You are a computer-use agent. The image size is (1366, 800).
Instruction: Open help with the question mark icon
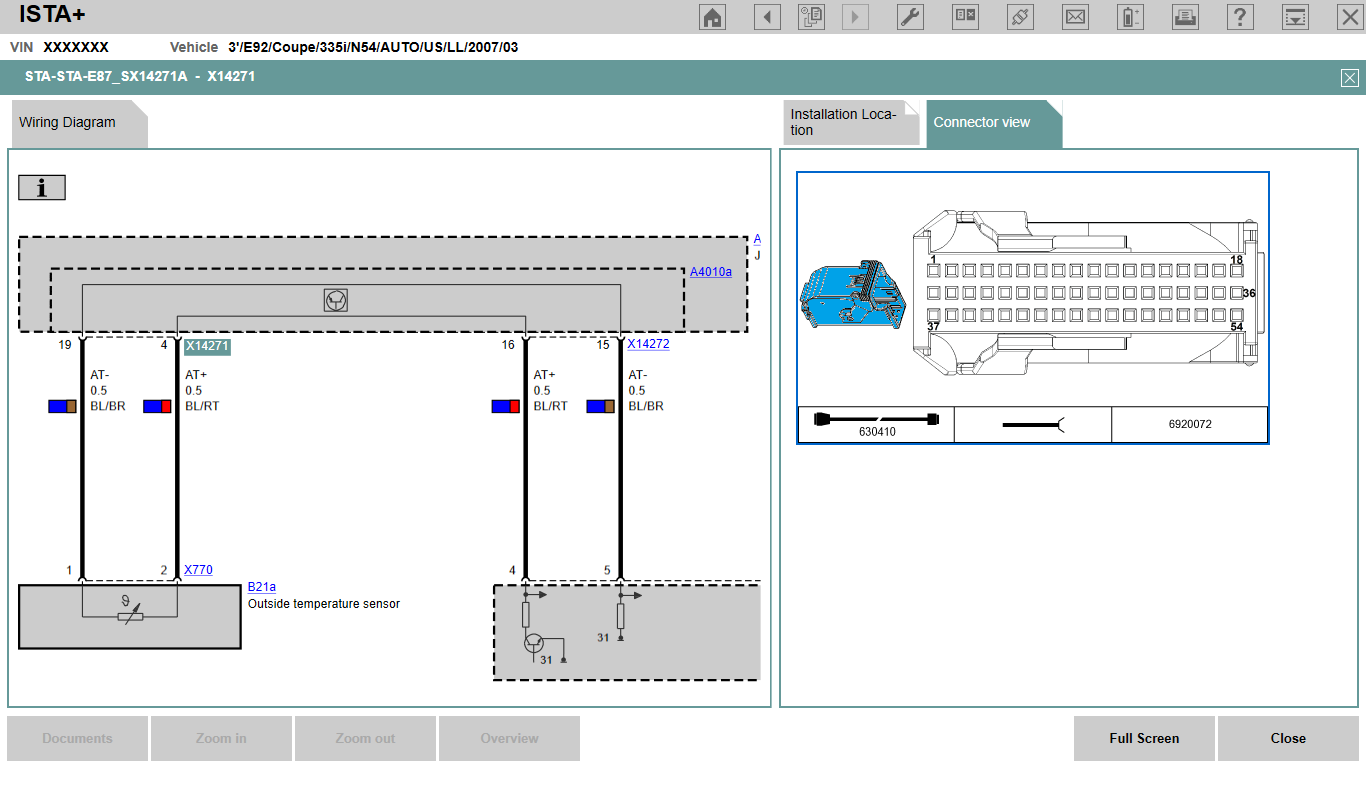click(x=1240, y=17)
